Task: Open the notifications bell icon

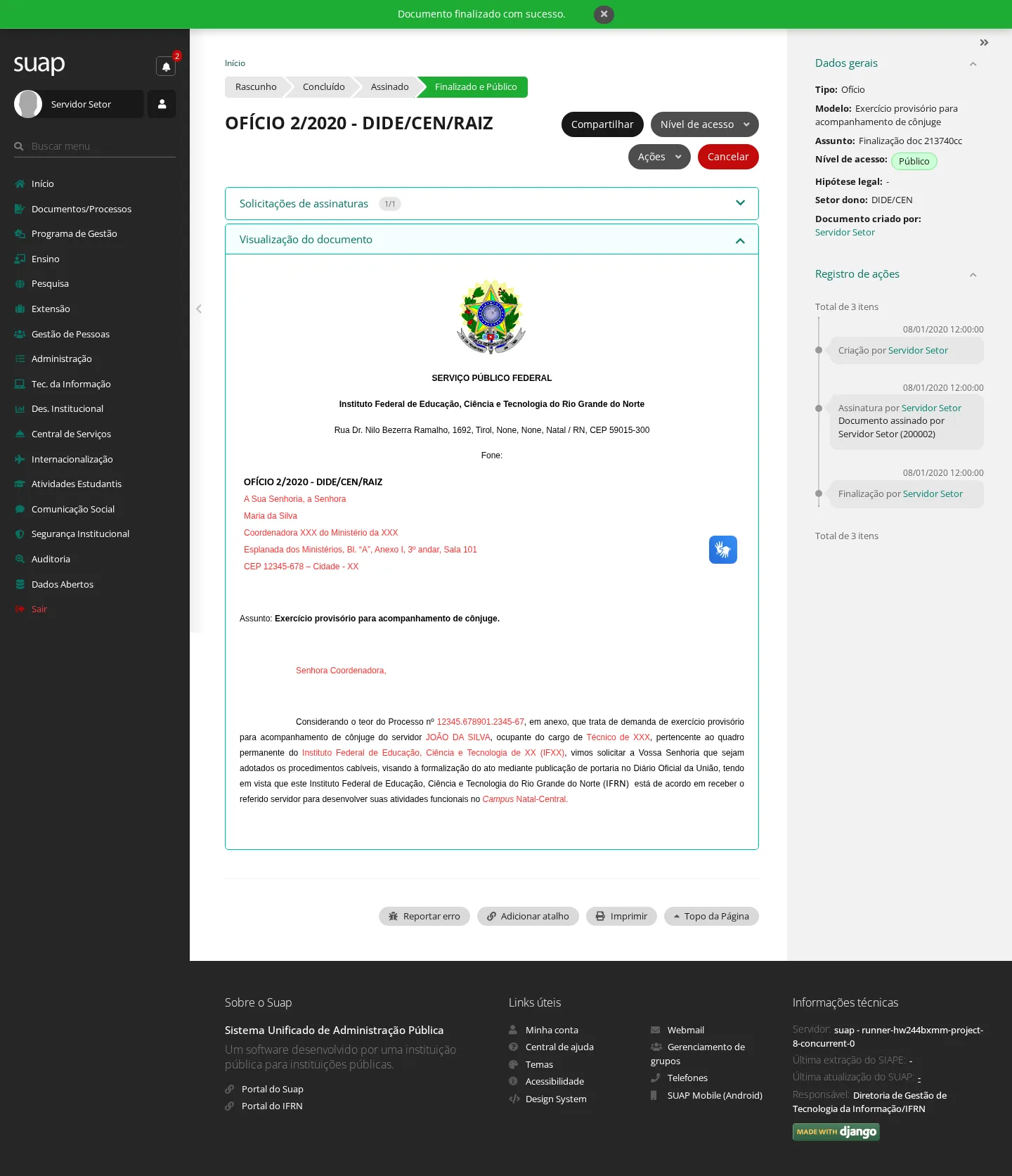Action: tap(166, 66)
